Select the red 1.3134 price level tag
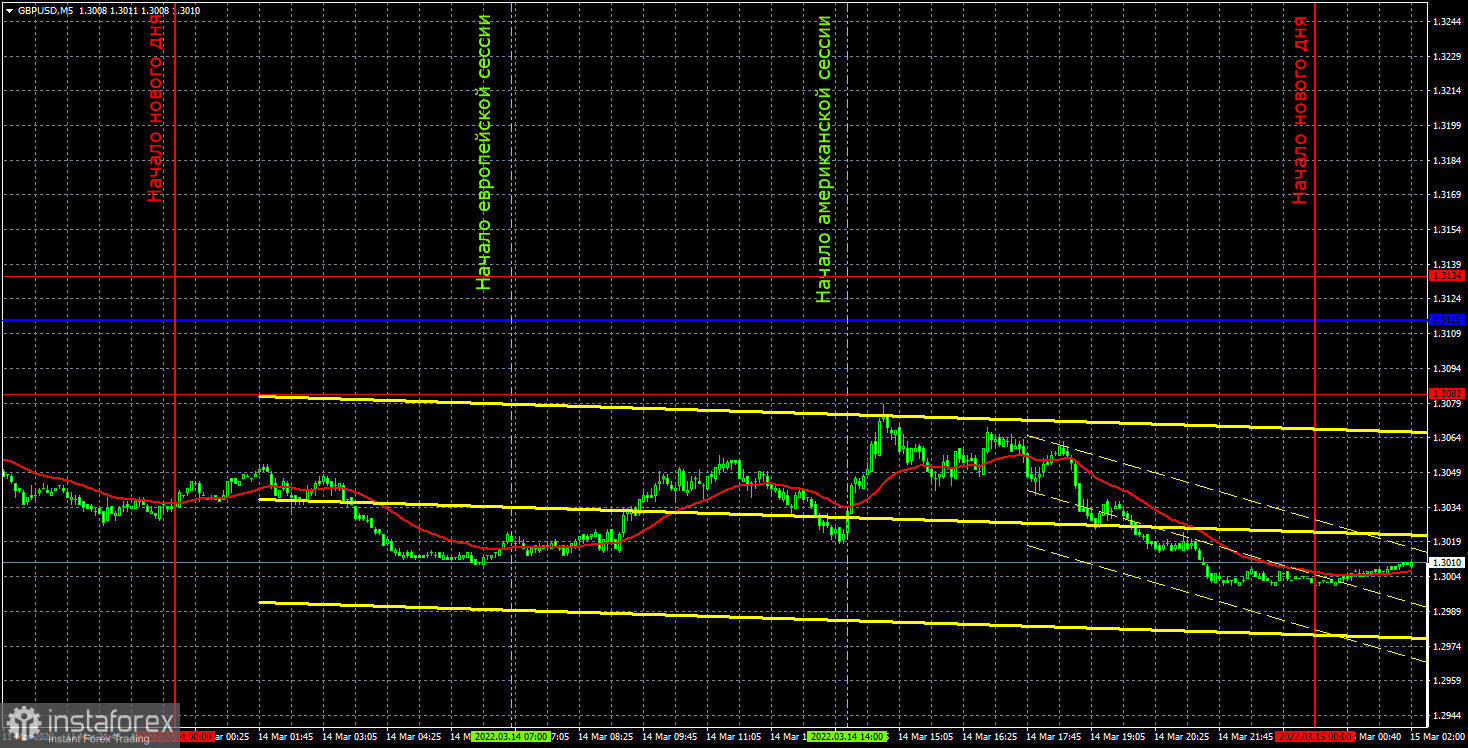 click(x=1447, y=275)
